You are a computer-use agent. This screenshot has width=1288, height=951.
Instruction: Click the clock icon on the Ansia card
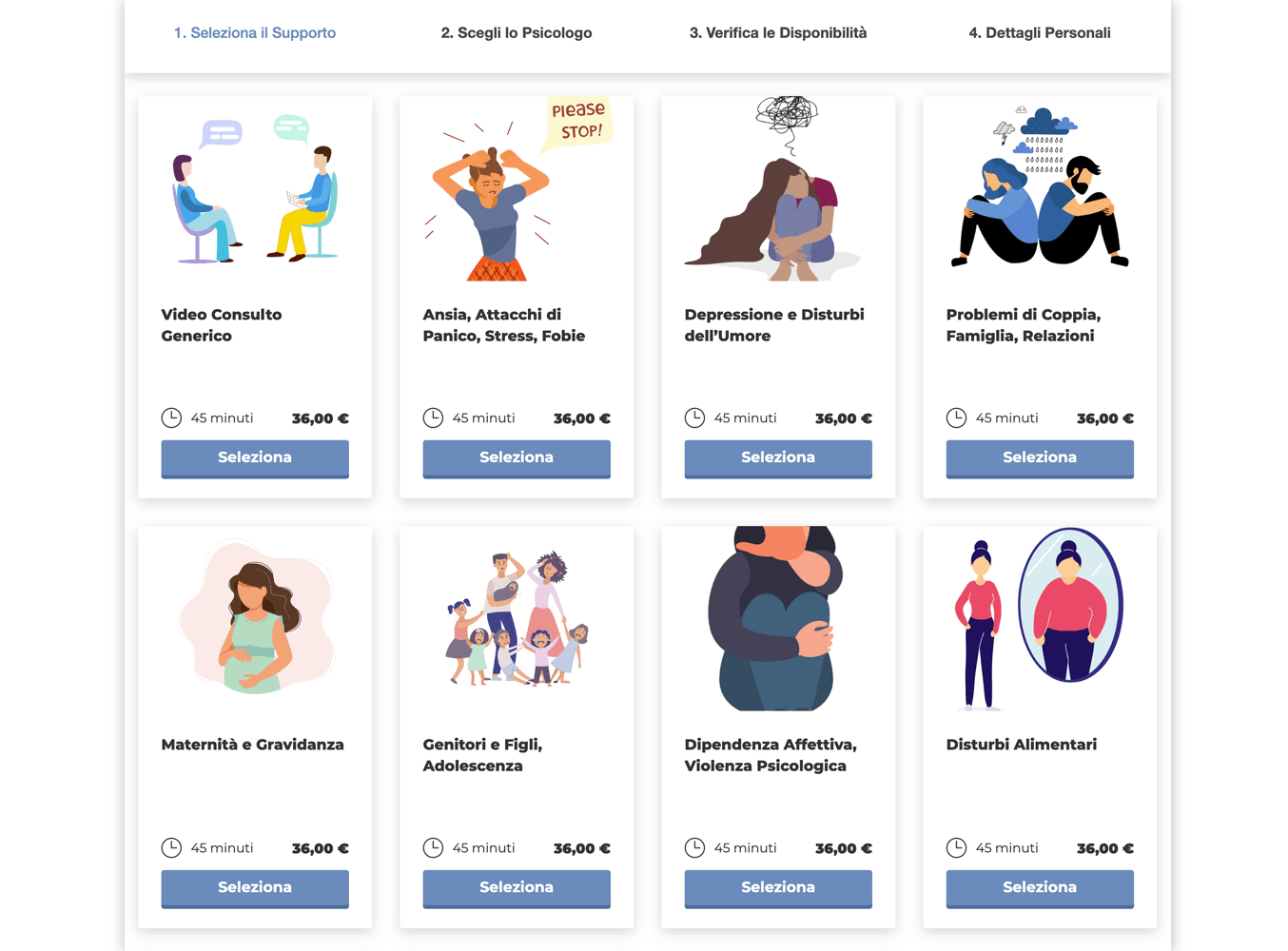click(x=433, y=417)
